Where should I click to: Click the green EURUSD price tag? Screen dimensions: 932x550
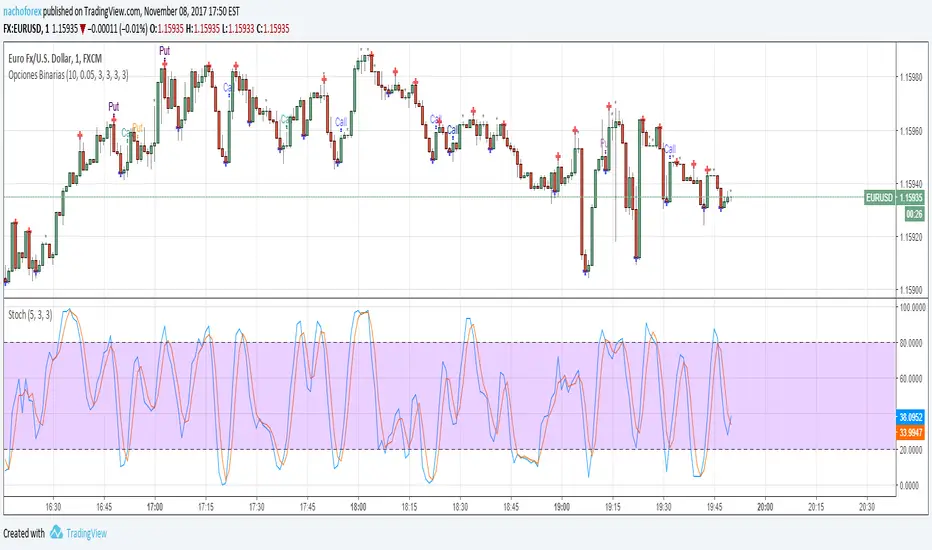click(x=894, y=197)
